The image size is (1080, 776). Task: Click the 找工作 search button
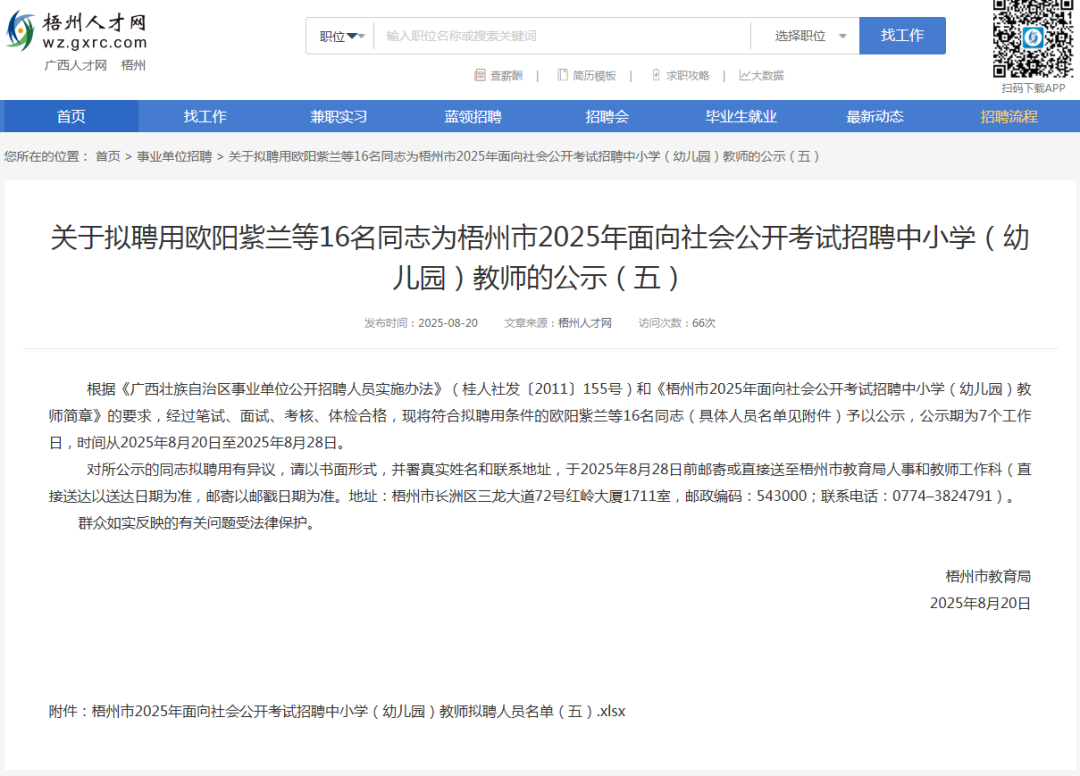(902, 35)
